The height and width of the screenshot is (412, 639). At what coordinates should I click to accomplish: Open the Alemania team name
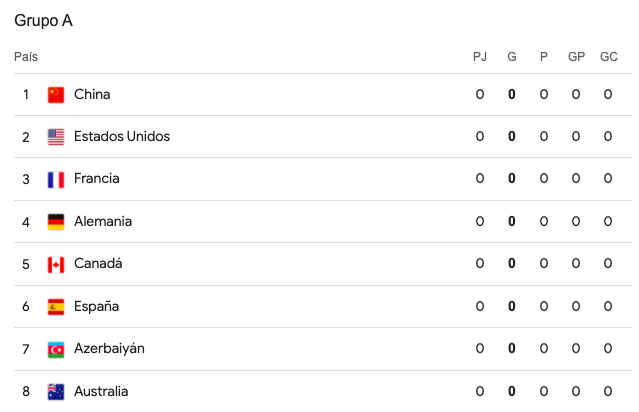[x=103, y=222]
